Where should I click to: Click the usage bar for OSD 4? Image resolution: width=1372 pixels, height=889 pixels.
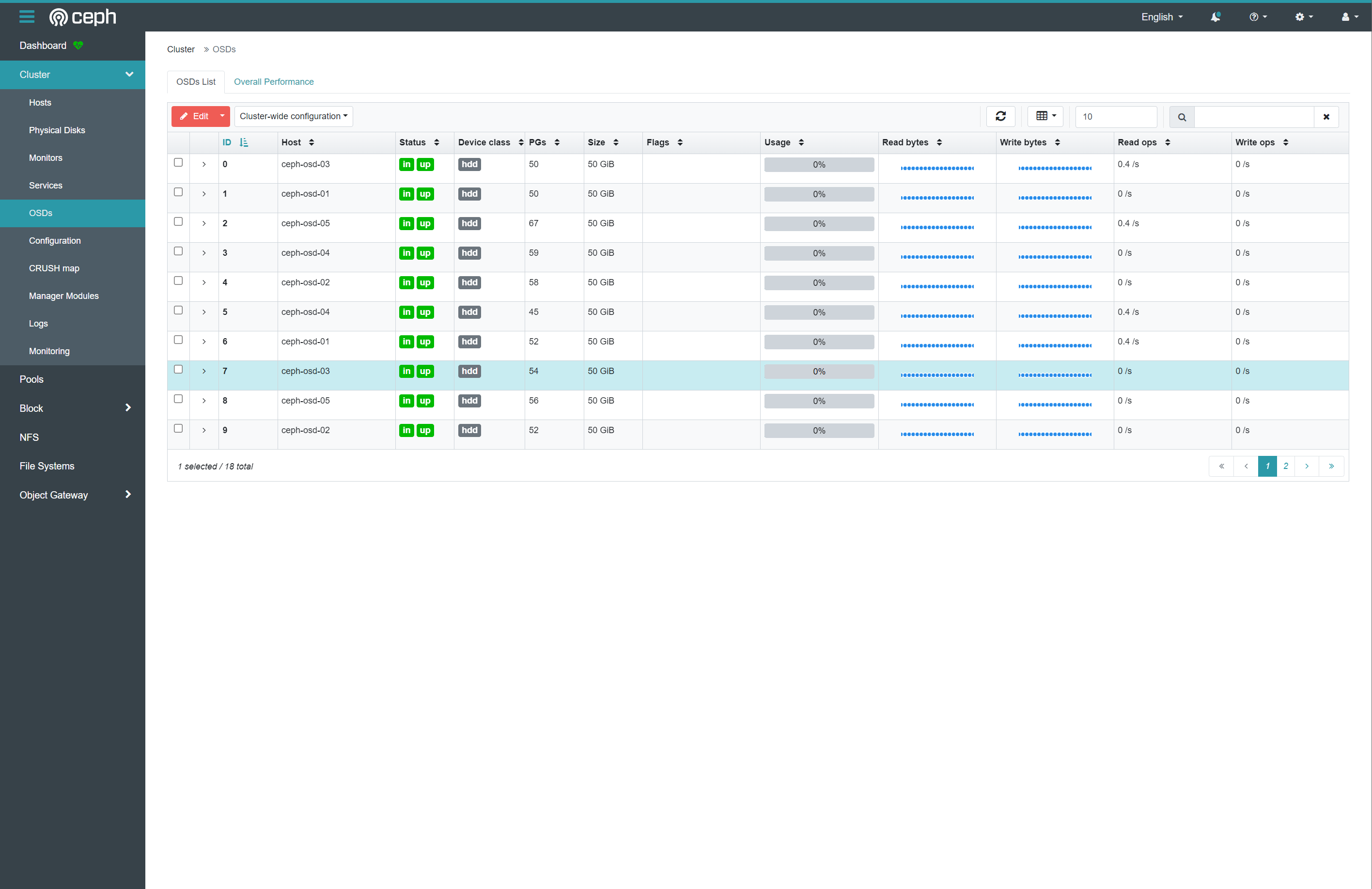pyautogui.click(x=819, y=283)
